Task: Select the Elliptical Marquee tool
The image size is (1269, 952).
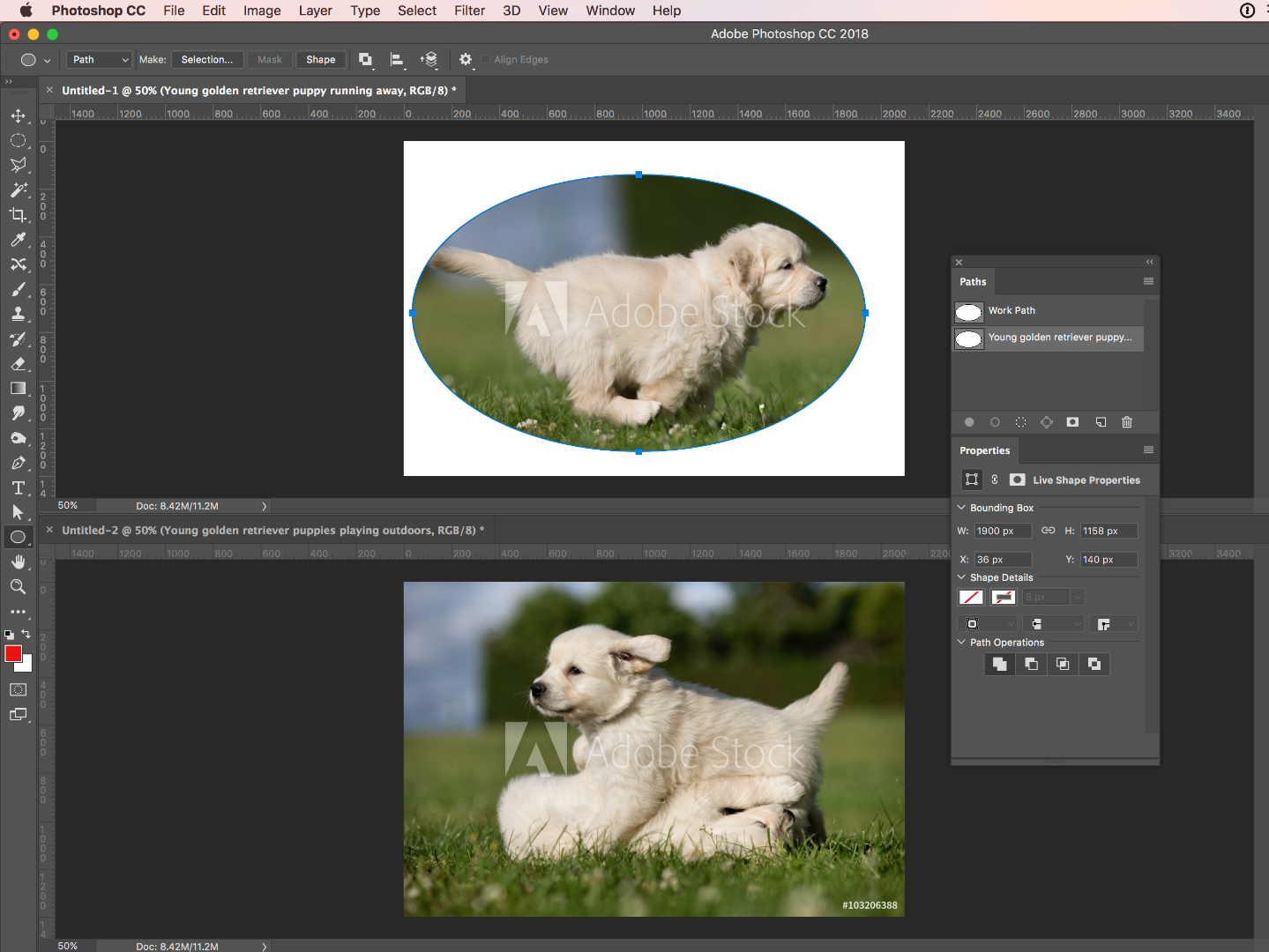Action: click(18, 140)
